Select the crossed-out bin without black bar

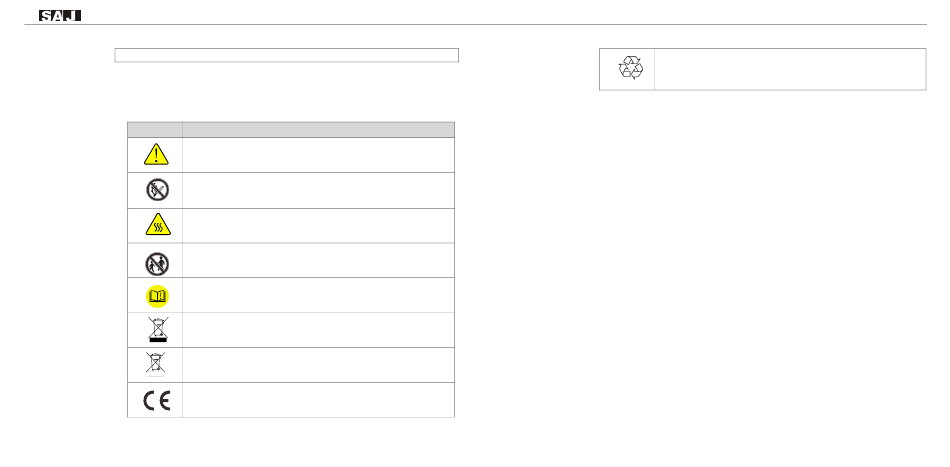click(x=156, y=363)
